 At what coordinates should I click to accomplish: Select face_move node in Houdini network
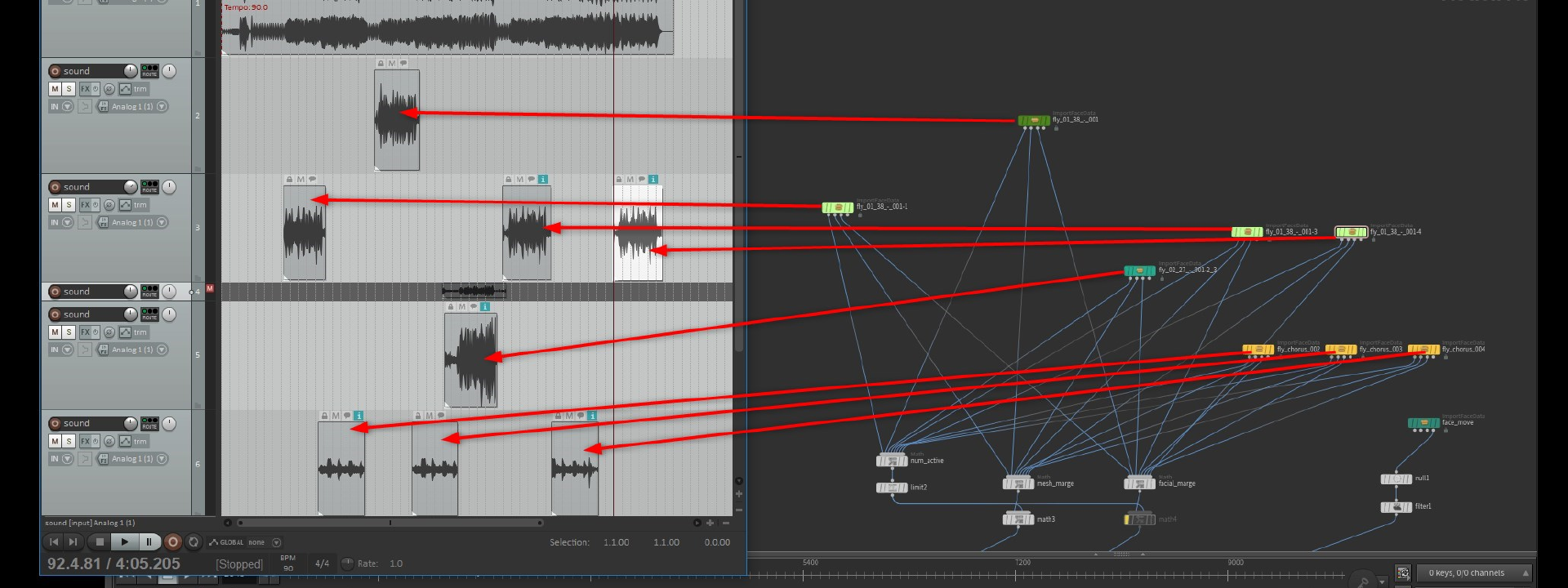coord(1423,423)
